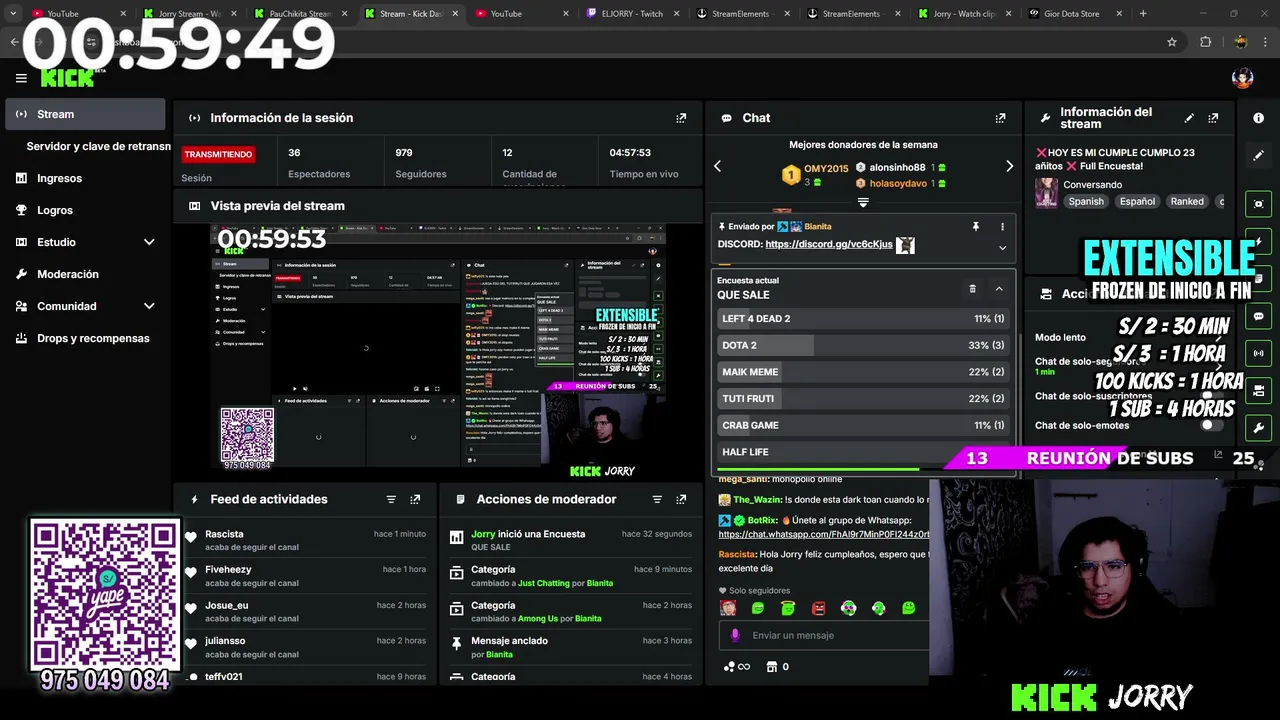Pop out the Chat panel

tap(1000, 118)
